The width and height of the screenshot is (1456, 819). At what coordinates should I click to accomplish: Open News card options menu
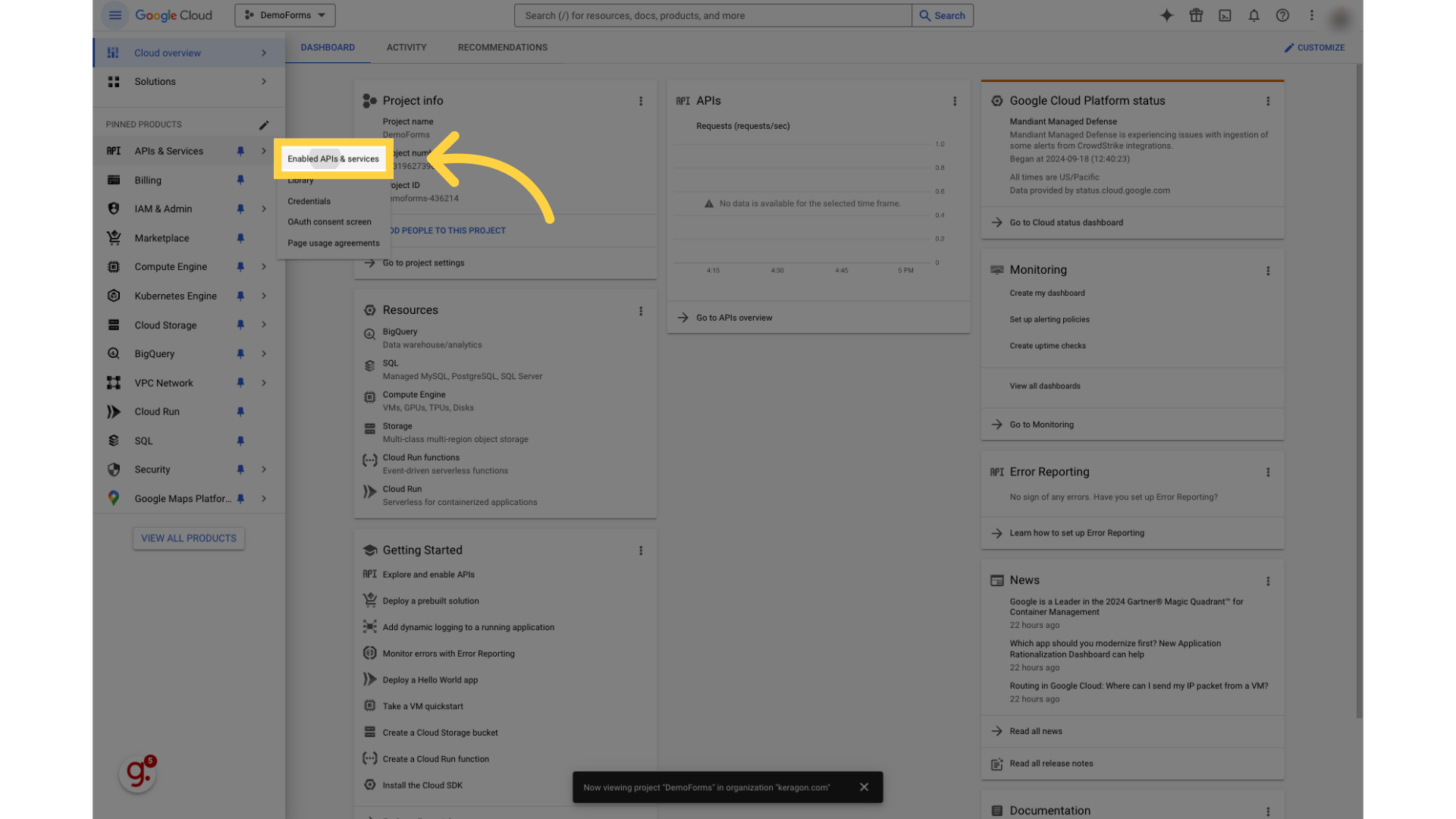coord(1268,581)
